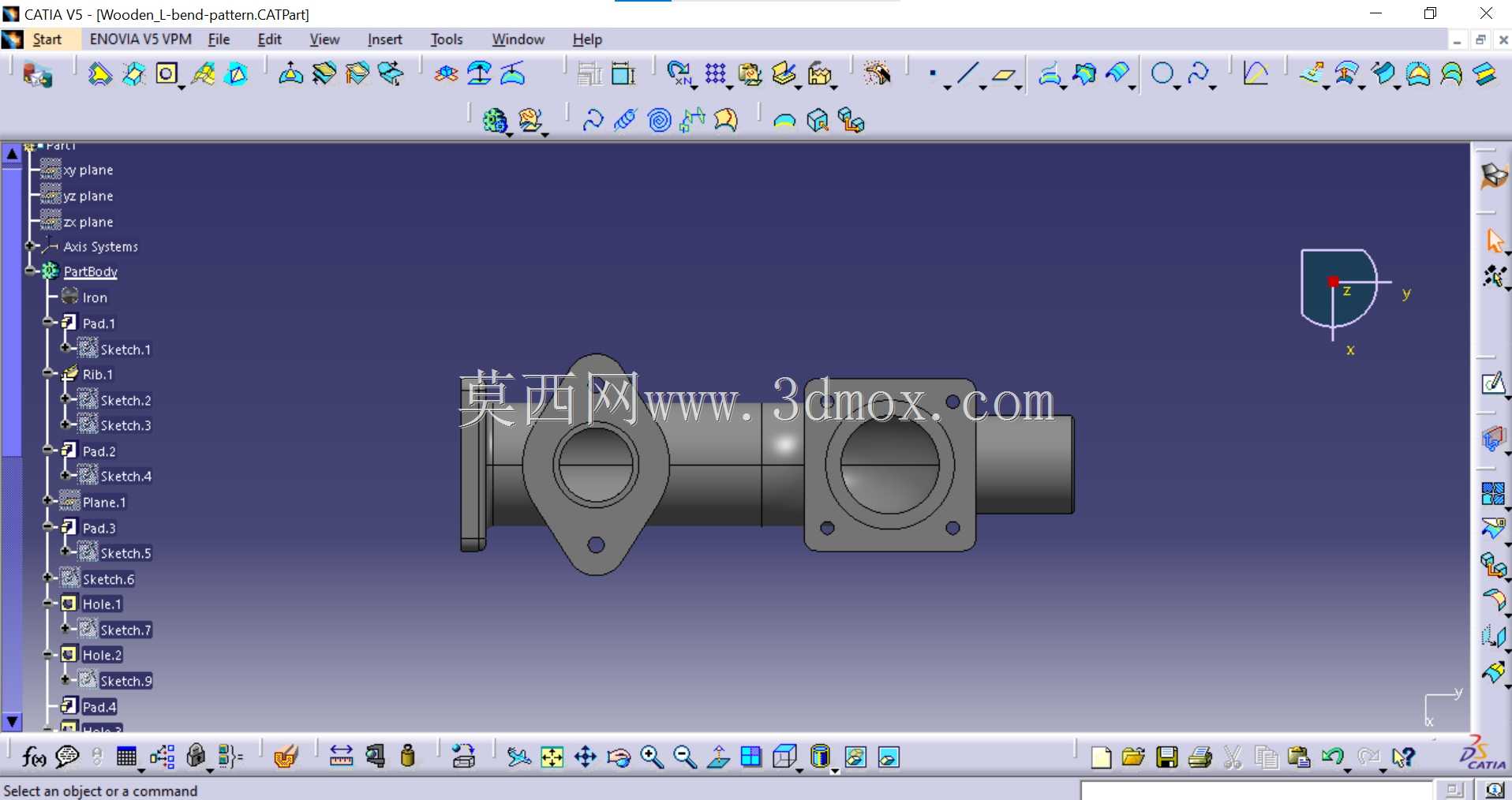The image size is (1512, 800).
Task: Click the Isometric View cube icon
Action: tap(784, 757)
